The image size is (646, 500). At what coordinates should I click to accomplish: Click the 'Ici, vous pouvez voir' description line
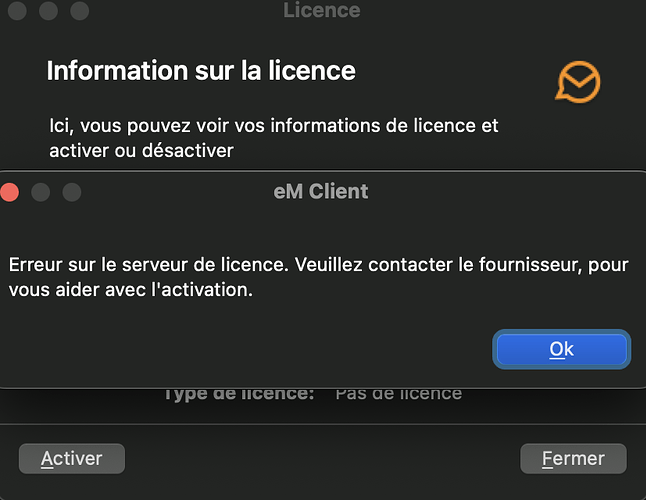[274, 126]
